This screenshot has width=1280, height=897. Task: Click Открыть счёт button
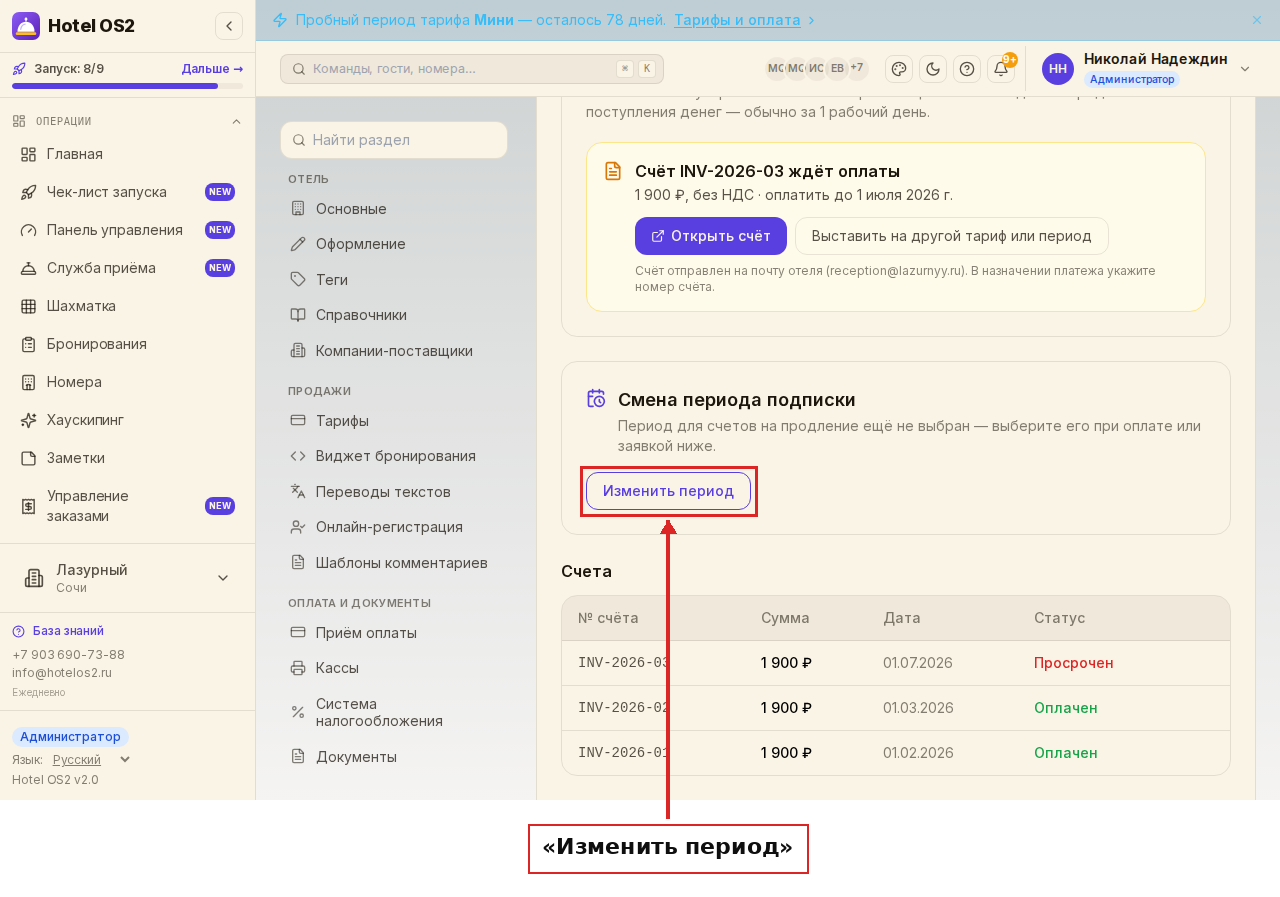tap(711, 236)
